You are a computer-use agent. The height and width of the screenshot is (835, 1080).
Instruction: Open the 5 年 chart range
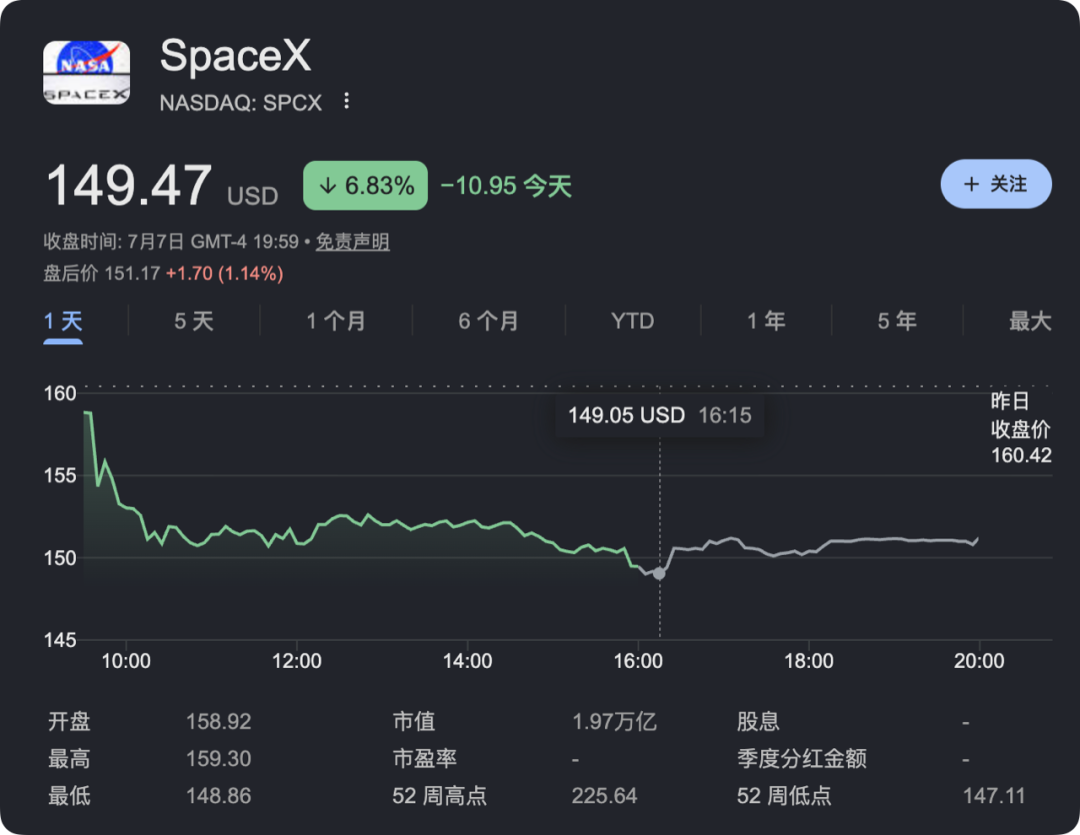[897, 321]
